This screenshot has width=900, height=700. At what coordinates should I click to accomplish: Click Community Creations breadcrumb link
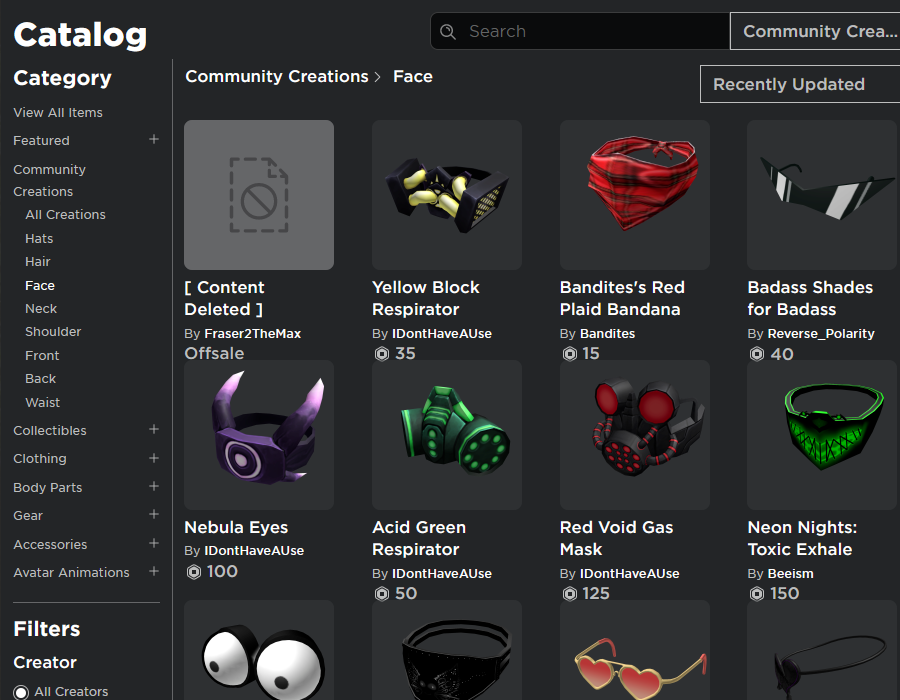pos(277,76)
